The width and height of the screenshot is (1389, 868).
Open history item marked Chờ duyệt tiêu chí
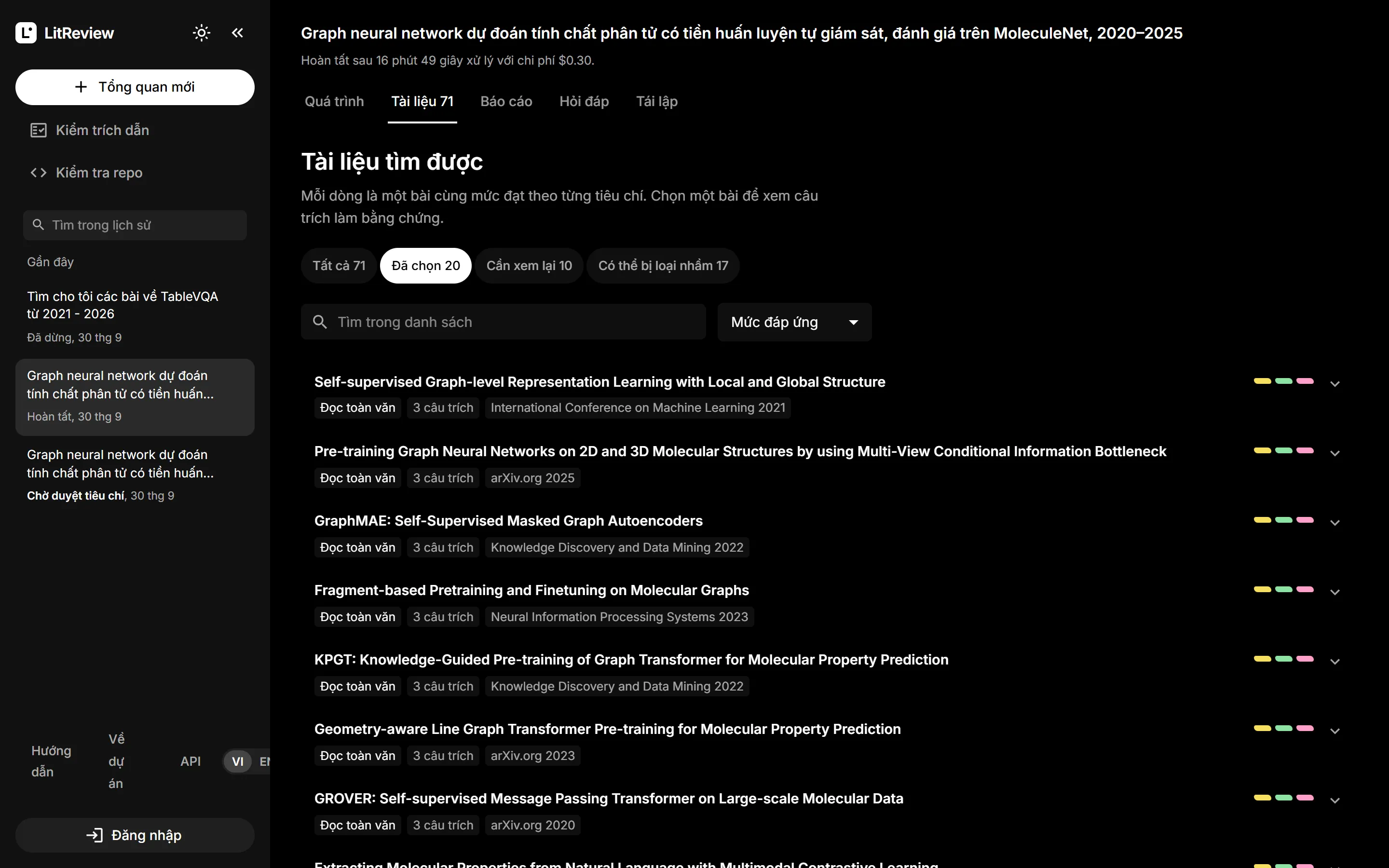click(x=135, y=475)
